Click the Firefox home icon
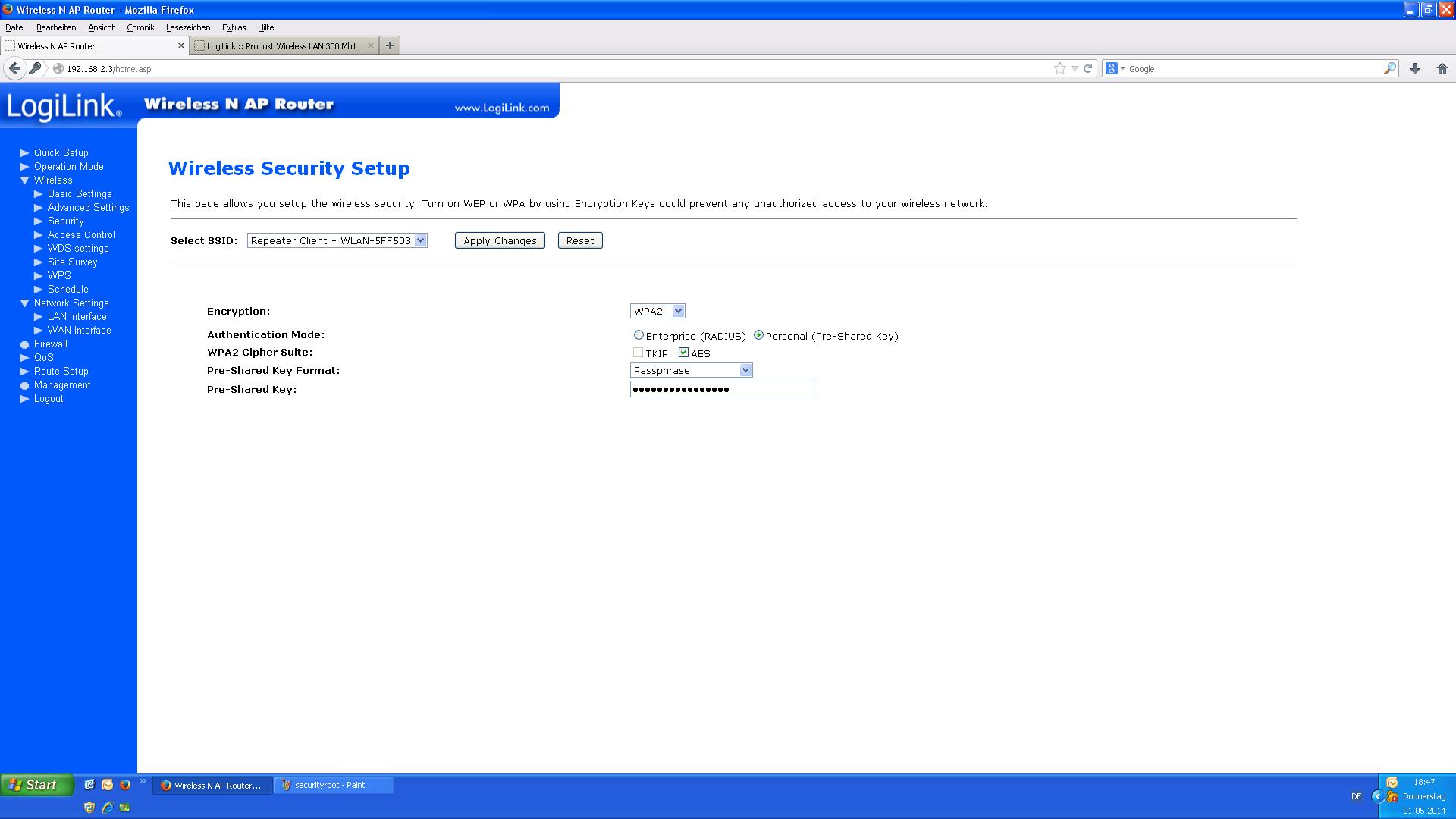This screenshot has width=1456, height=819. tap(1442, 68)
